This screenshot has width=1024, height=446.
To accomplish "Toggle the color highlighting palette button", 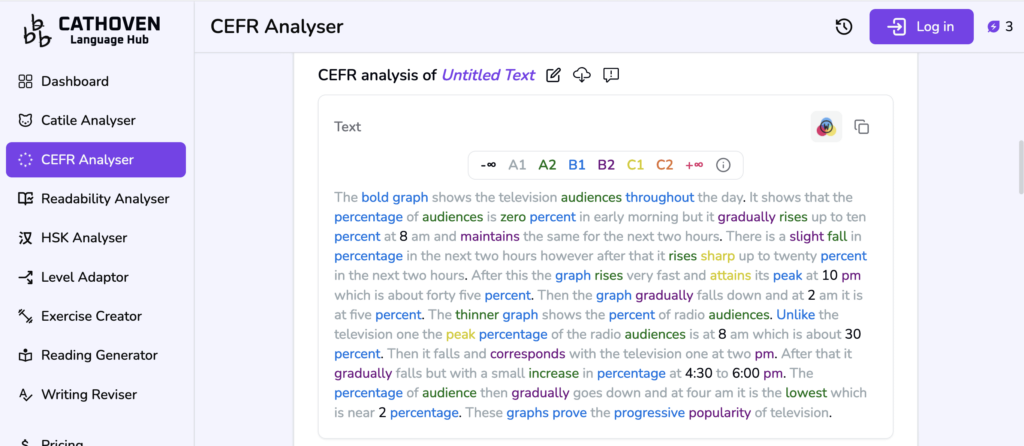I will [826, 127].
